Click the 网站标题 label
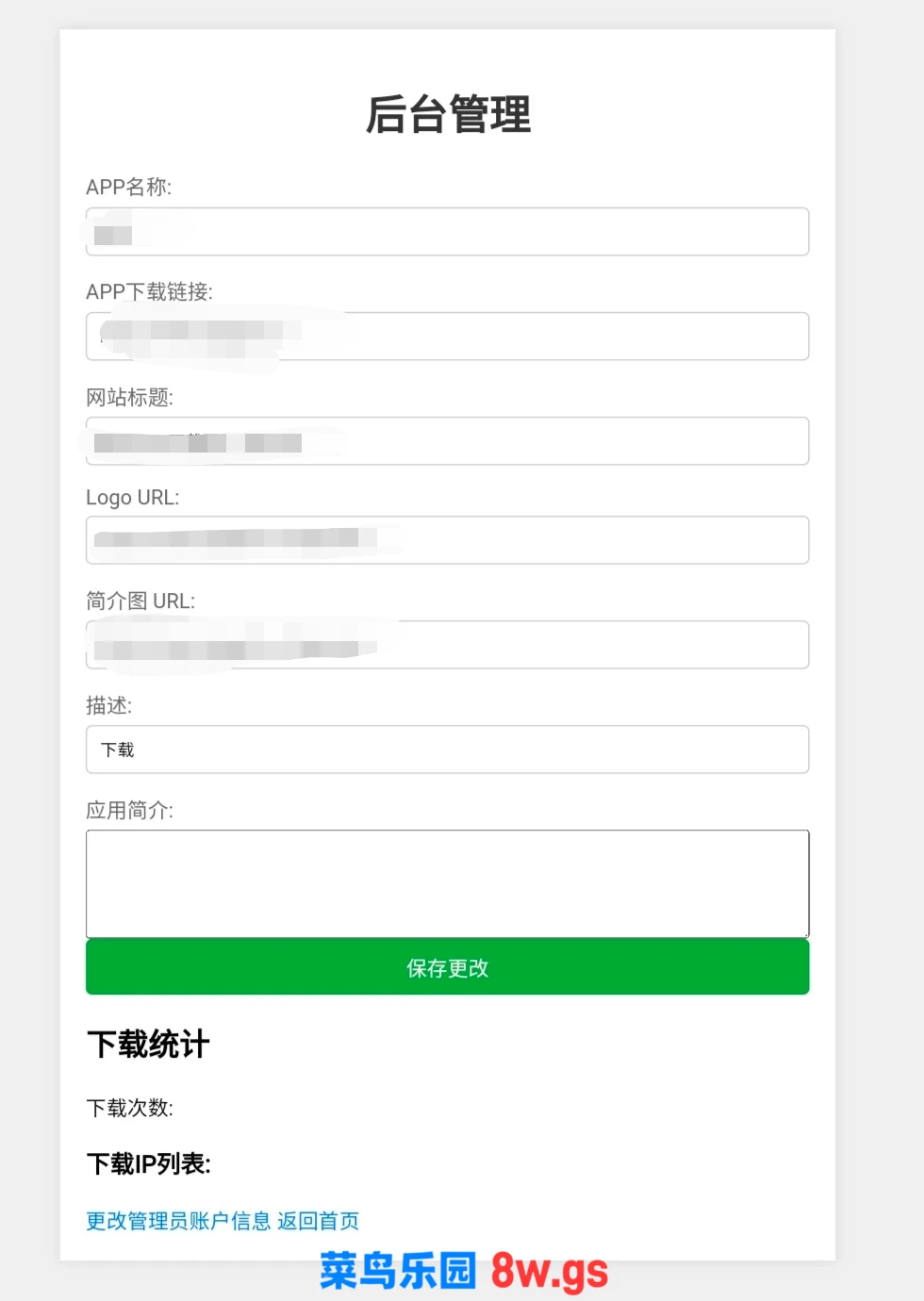Viewport: 924px width, 1301px height. 129,397
